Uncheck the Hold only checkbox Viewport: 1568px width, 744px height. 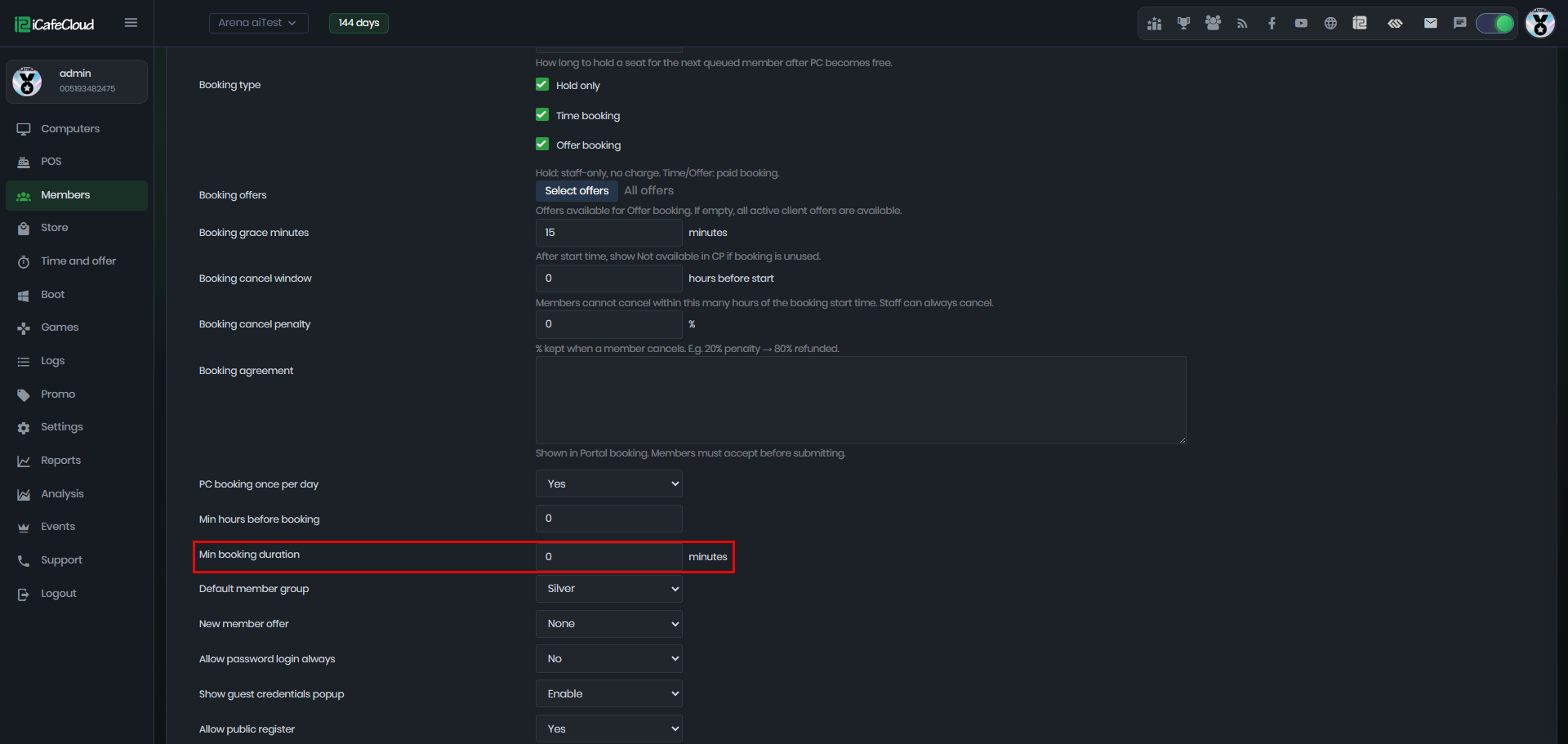point(542,84)
